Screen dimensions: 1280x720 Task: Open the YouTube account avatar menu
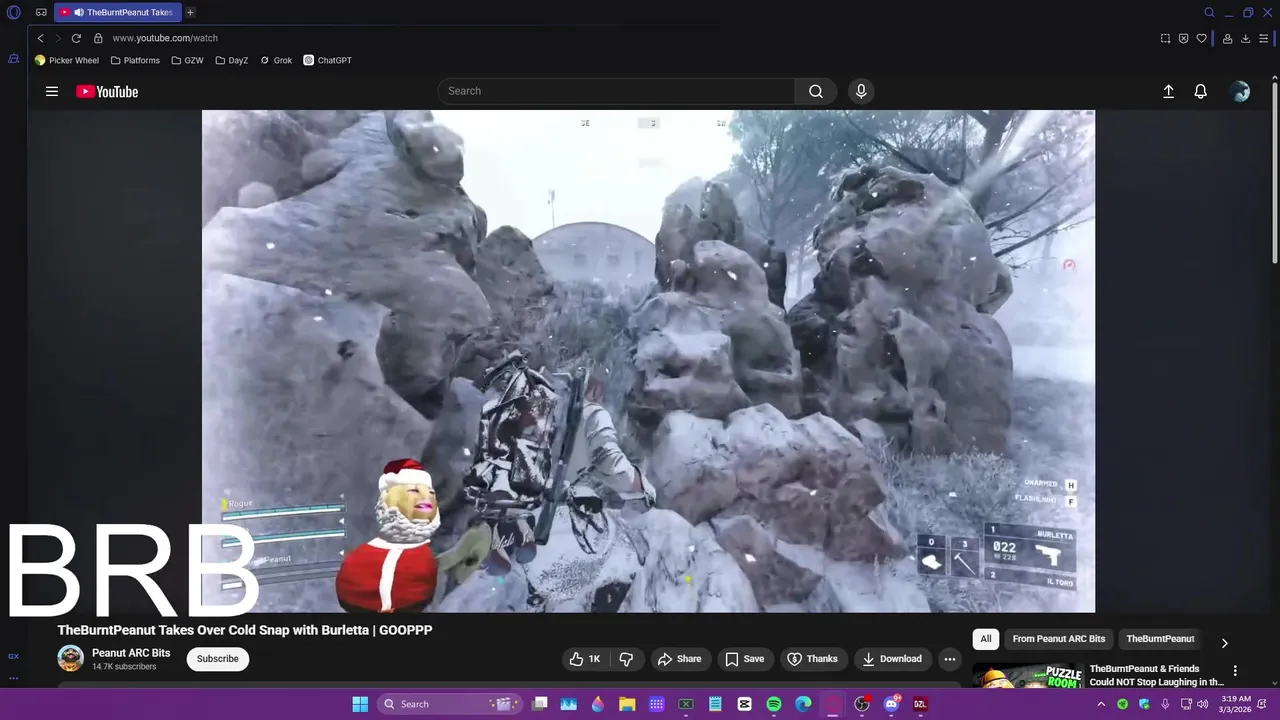[1241, 91]
